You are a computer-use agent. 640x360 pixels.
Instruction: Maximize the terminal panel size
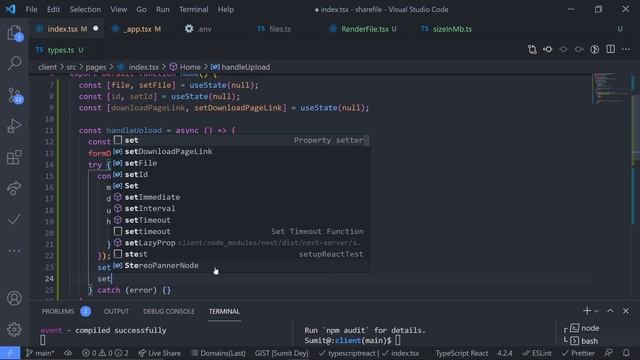point(610,311)
